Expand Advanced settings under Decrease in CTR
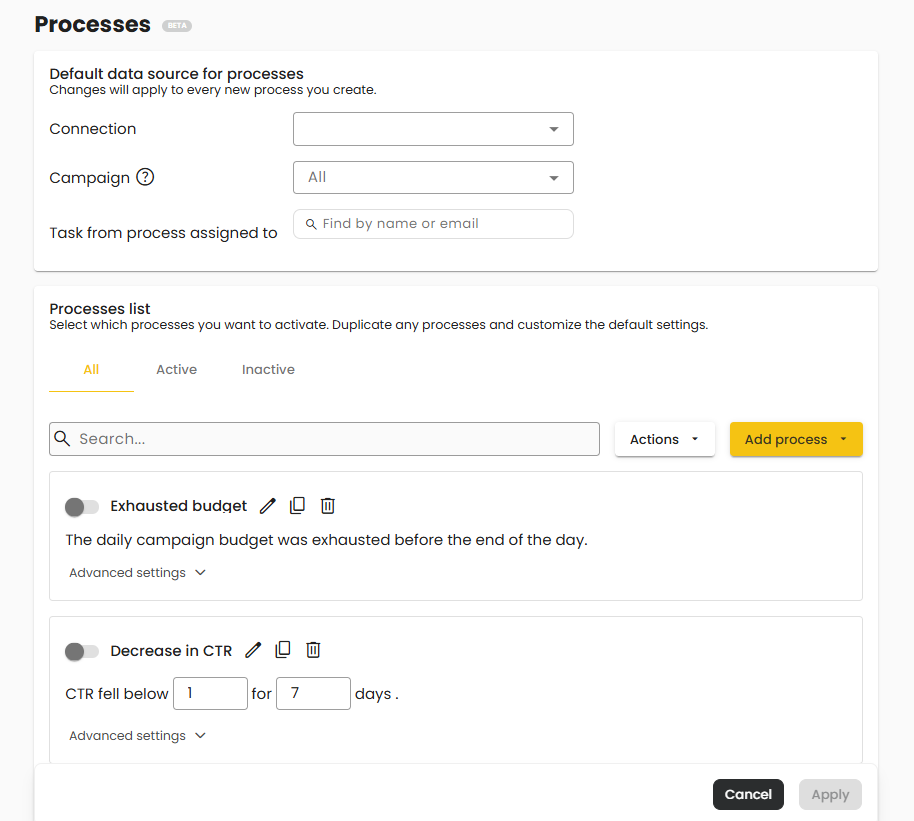The width and height of the screenshot is (914, 821). click(x=137, y=736)
